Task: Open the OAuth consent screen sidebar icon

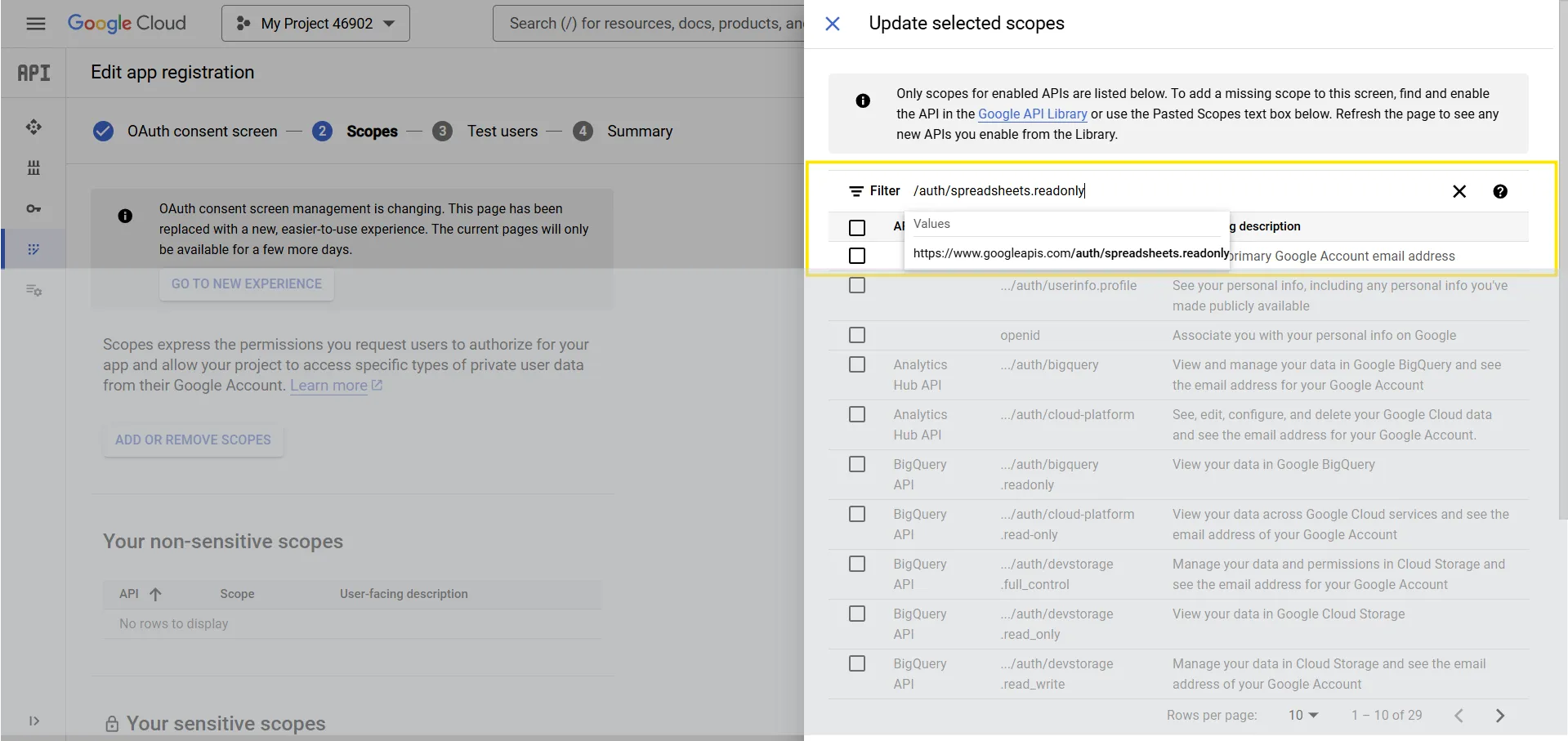Action: click(34, 249)
